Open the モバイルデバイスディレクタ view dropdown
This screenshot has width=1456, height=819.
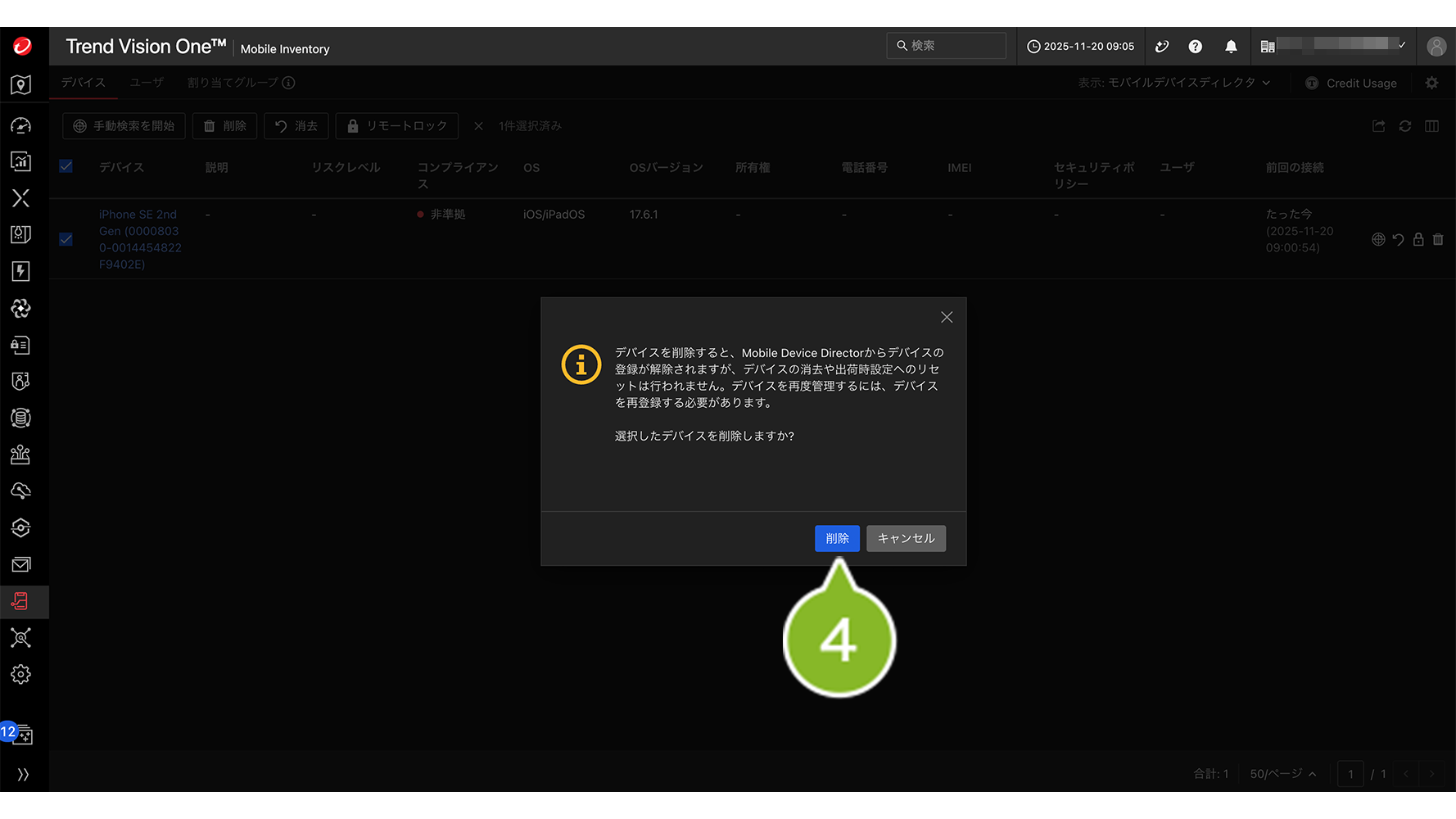(x=1174, y=83)
